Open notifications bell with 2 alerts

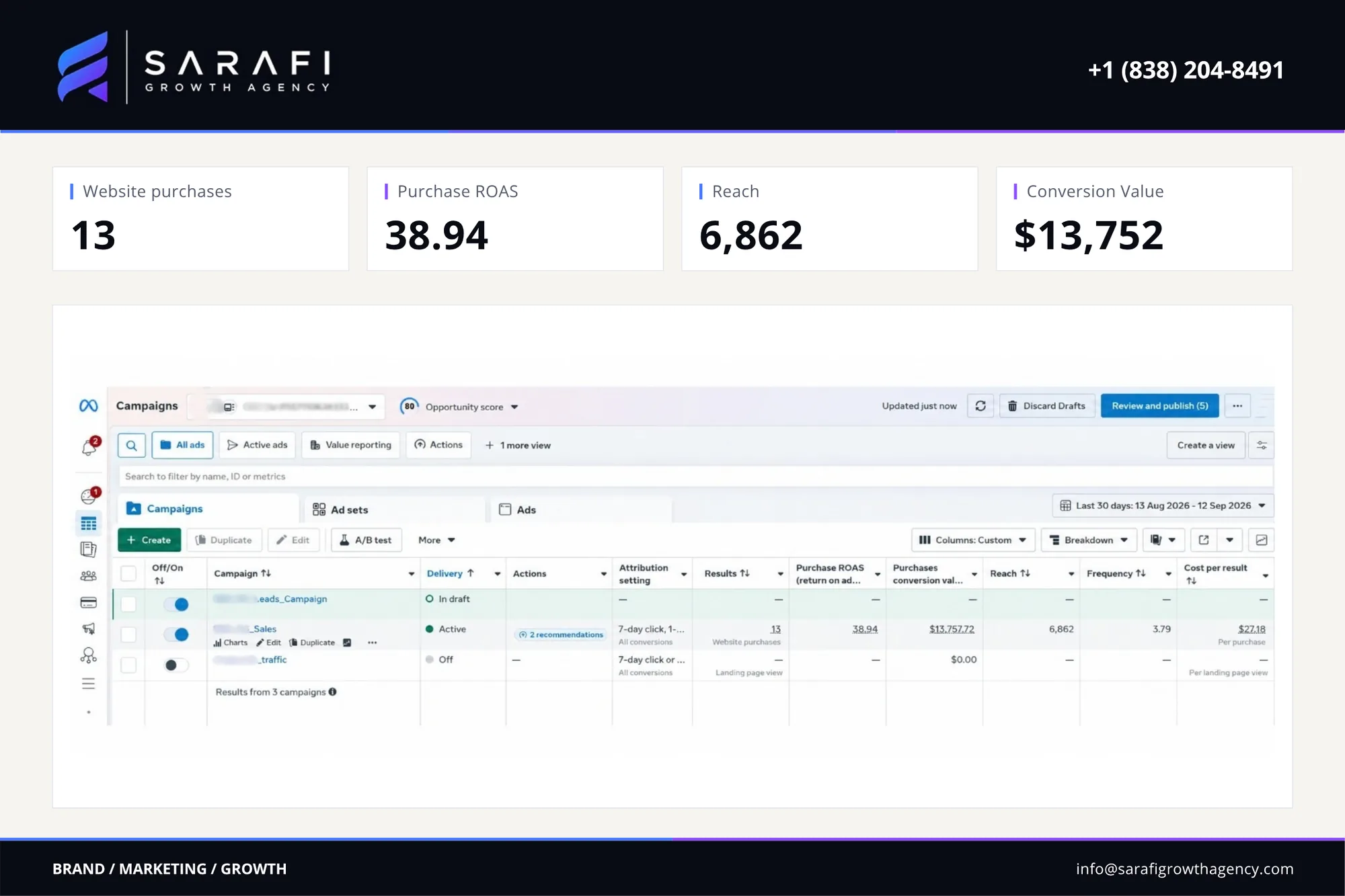(90, 446)
